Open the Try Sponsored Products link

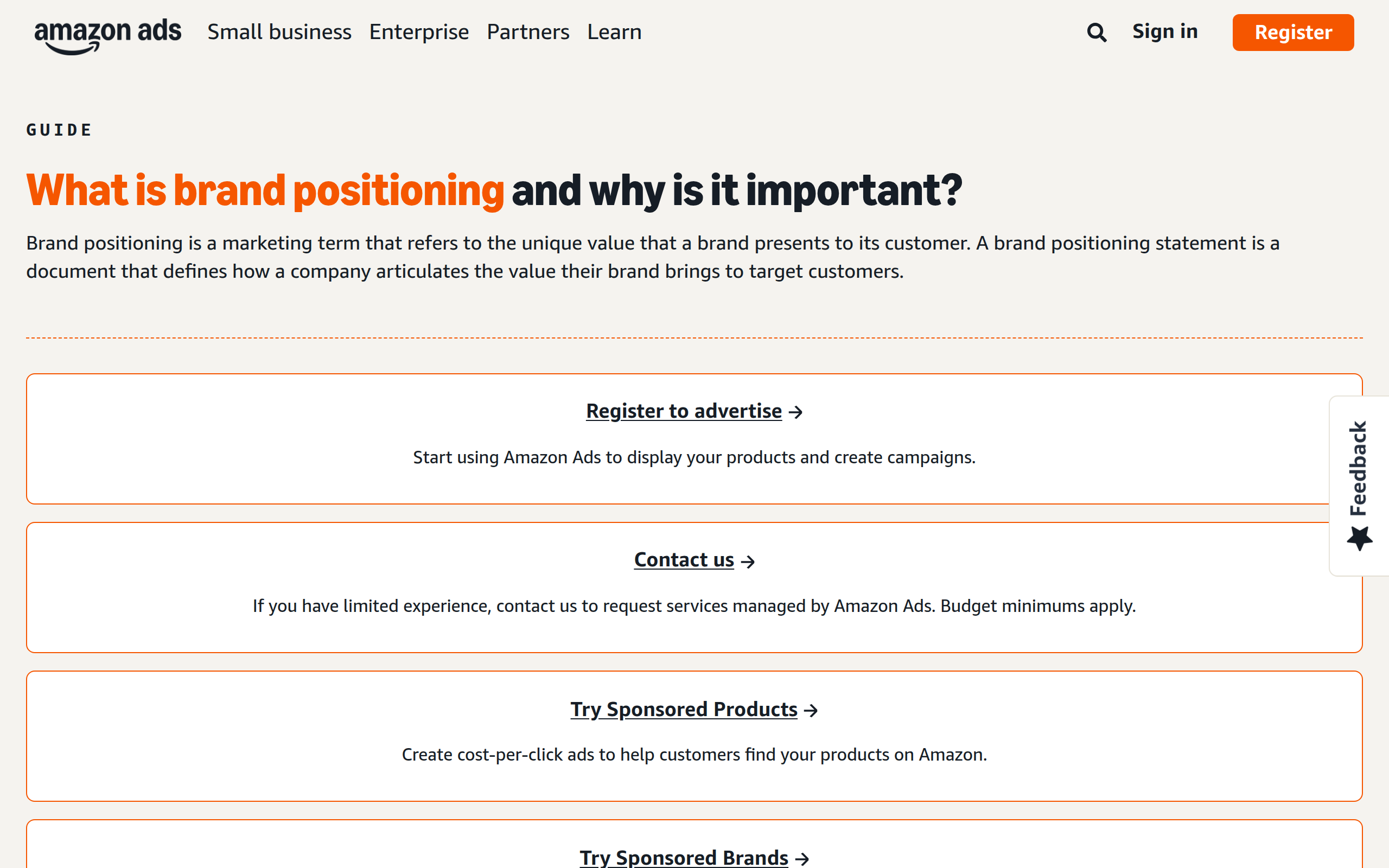tap(684, 709)
